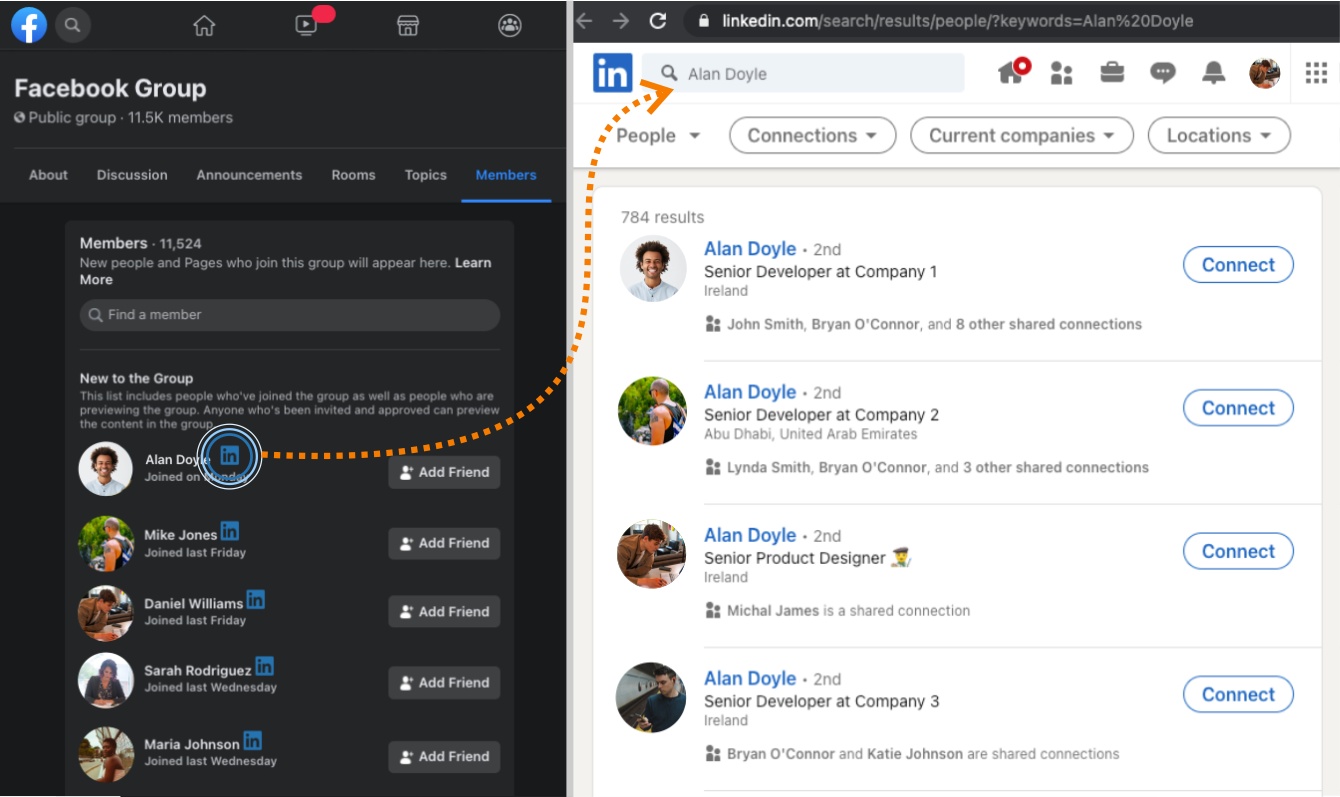Screen dimensions: 1340x797
Task: Open LinkedIn Home icon with notification
Action: (x=1012, y=72)
